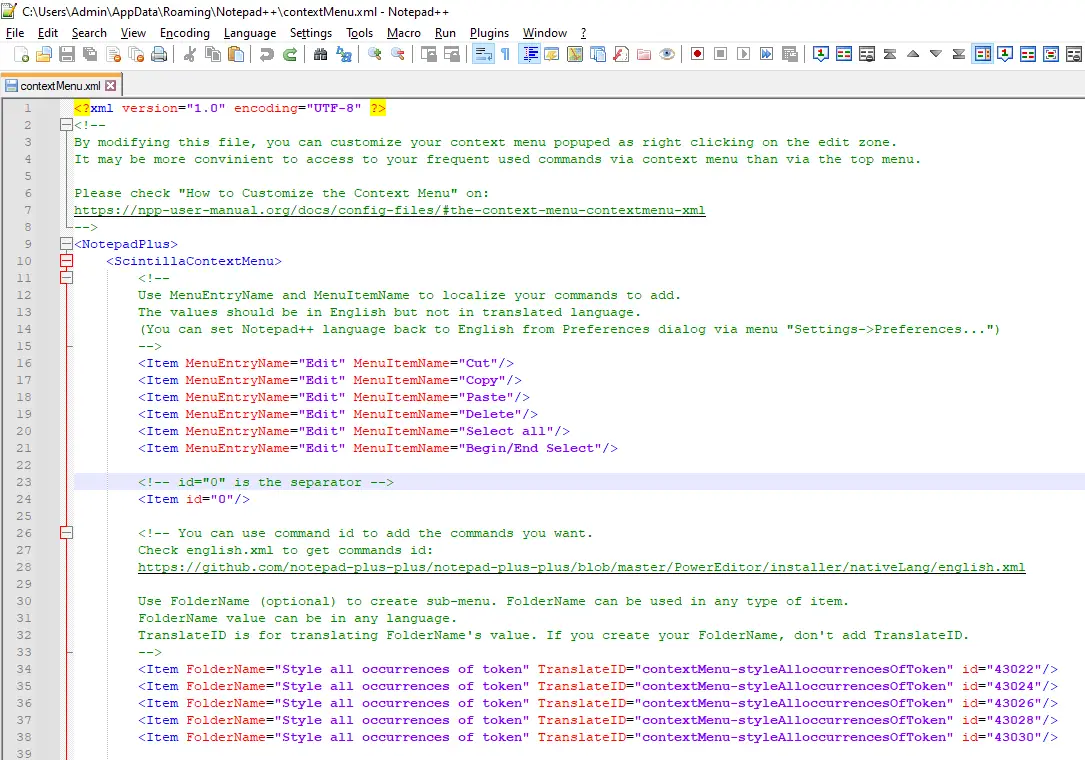1085x760 pixels.
Task: Click the UTF-8 encoding value on line 1
Action: tap(334, 108)
